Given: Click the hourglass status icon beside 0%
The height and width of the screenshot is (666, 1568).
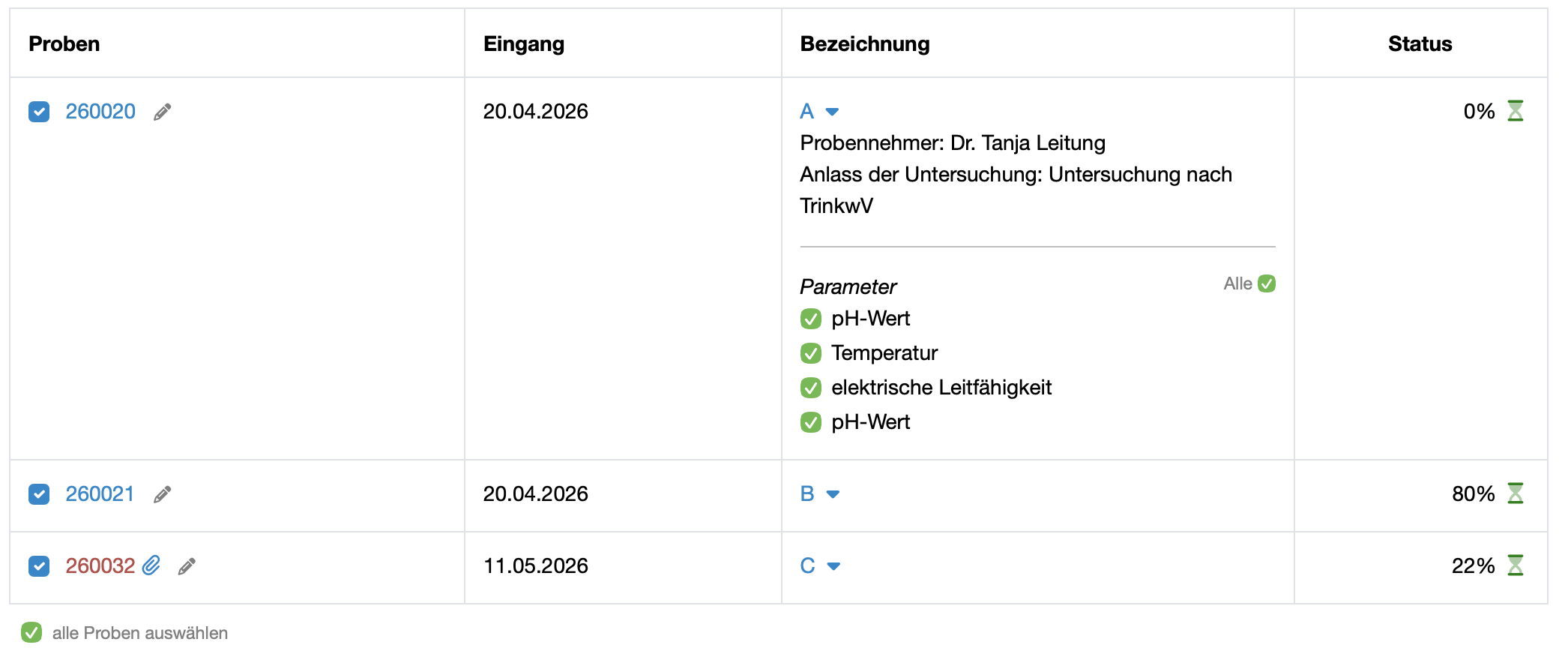Looking at the screenshot, I should 1515,111.
